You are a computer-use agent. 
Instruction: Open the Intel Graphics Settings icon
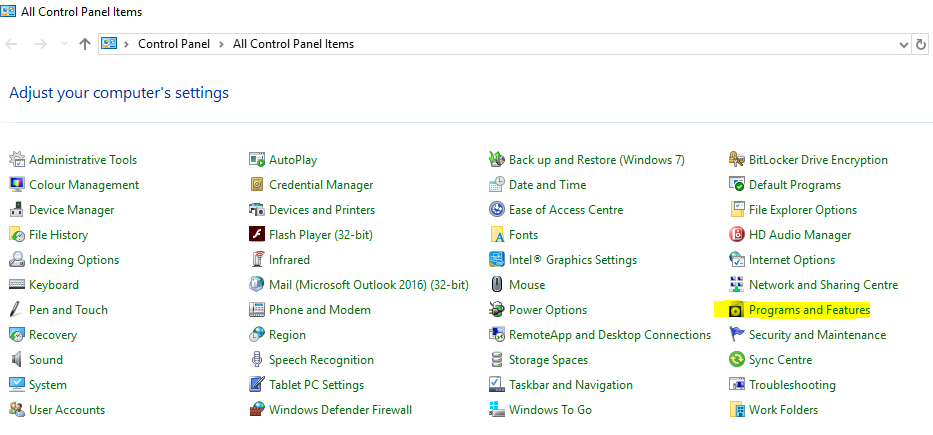497,260
